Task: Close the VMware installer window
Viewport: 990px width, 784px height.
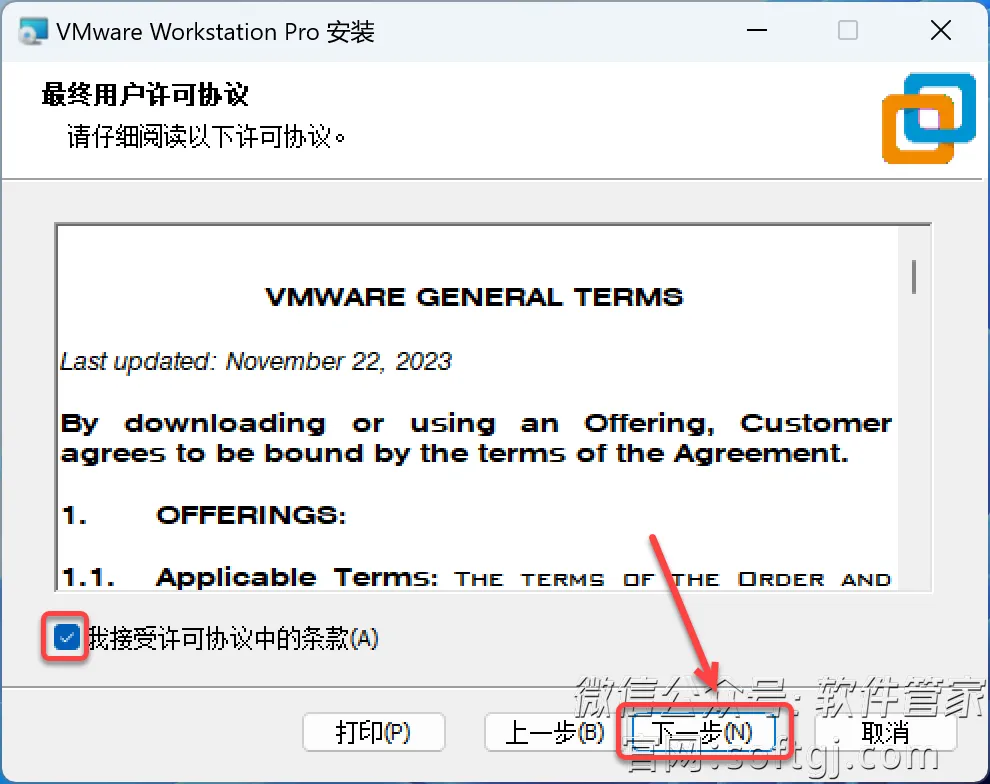Action: coord(941,30)
